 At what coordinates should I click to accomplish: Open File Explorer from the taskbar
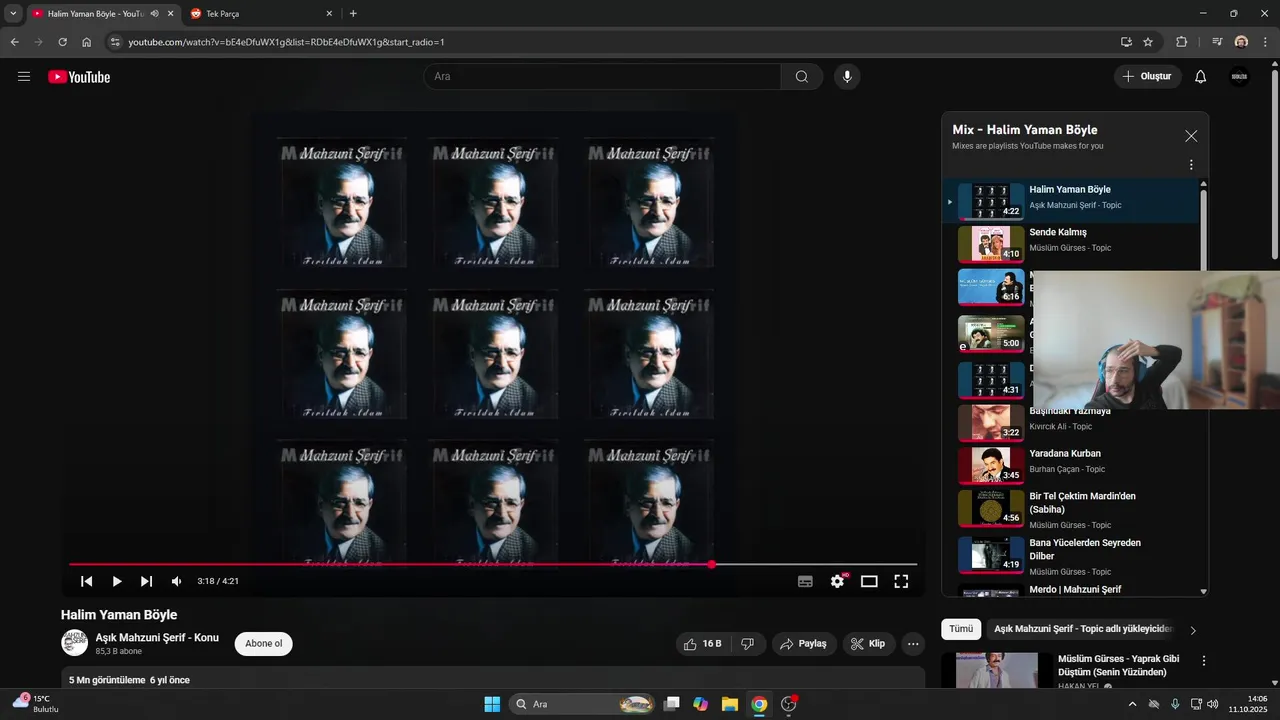point(730,704)
